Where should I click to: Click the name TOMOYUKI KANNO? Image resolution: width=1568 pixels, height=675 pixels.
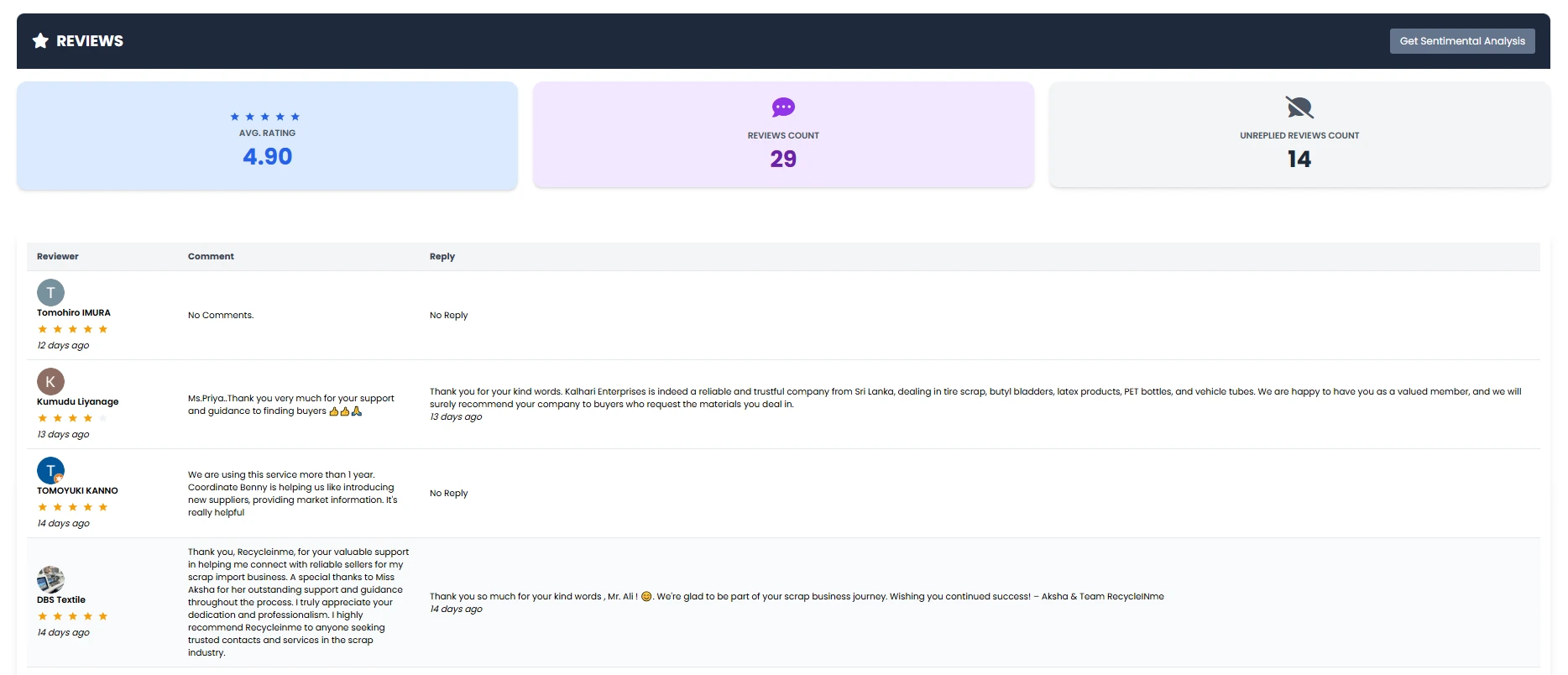pyautogui.click(x=77, y=490)
